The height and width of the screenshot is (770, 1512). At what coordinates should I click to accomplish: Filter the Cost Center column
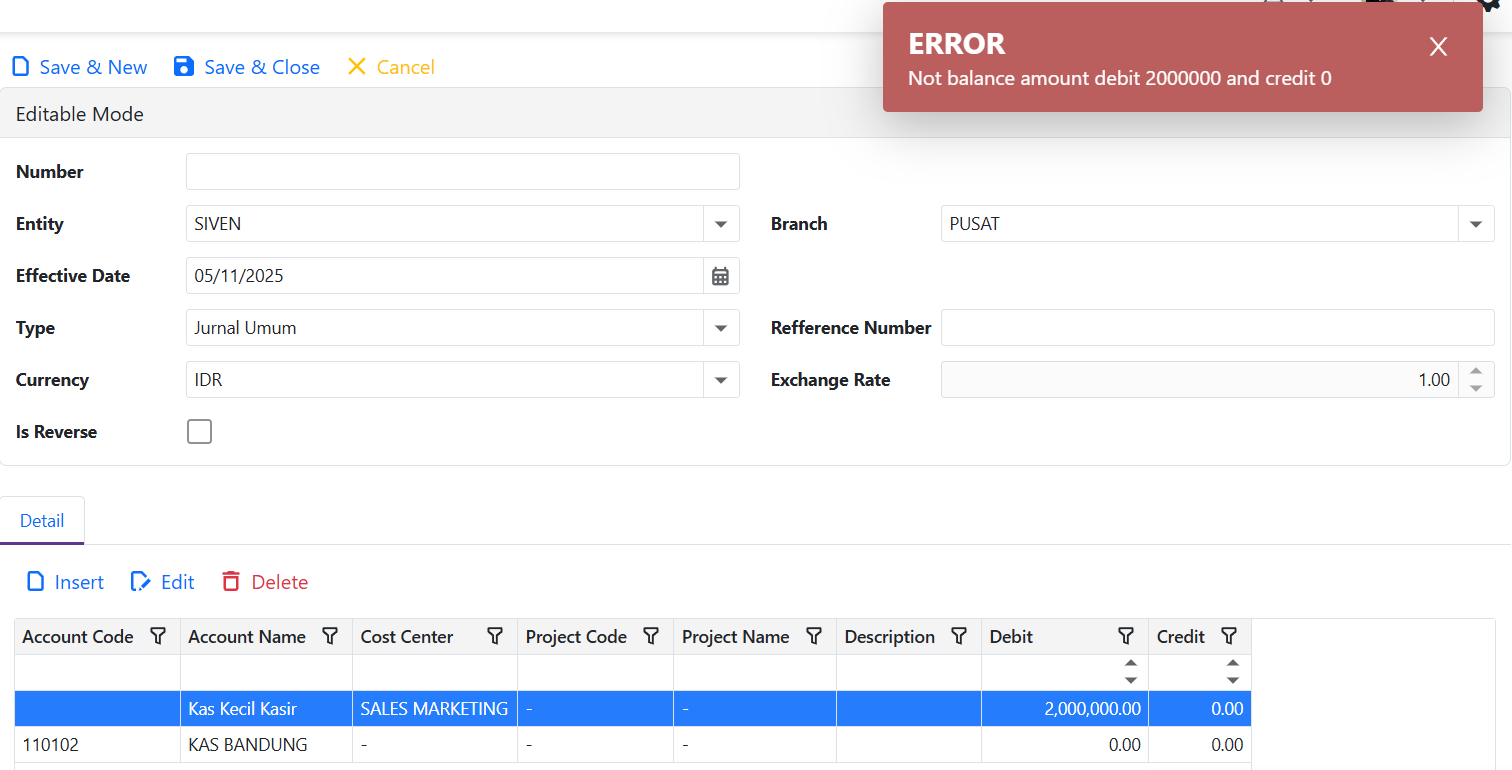495,637
